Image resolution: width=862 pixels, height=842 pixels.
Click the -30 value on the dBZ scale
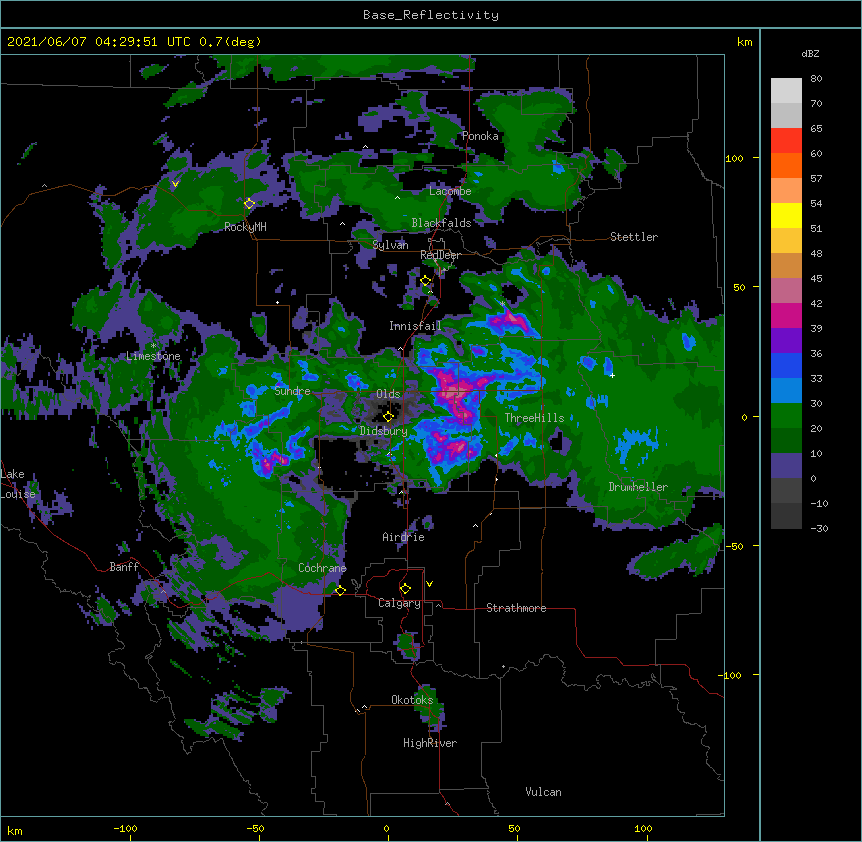819,528
